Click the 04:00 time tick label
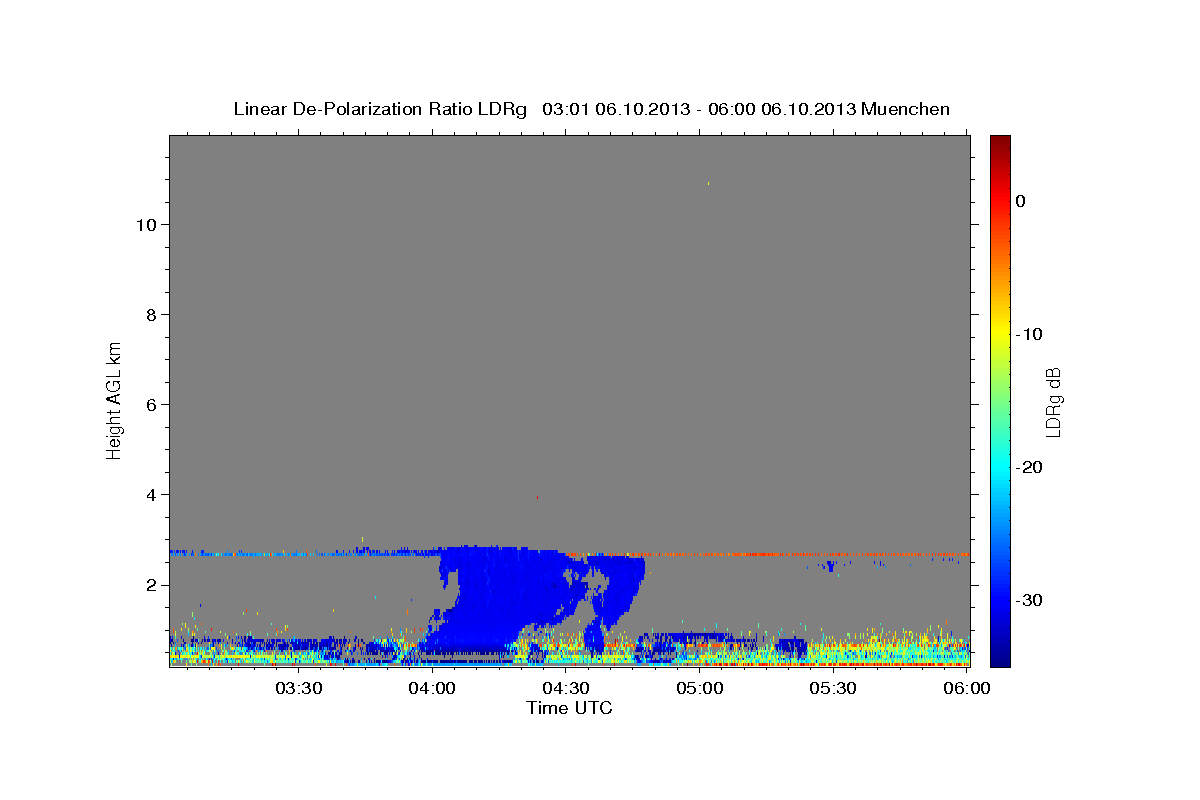1200x800 pixels. click(x=432, y=688)
